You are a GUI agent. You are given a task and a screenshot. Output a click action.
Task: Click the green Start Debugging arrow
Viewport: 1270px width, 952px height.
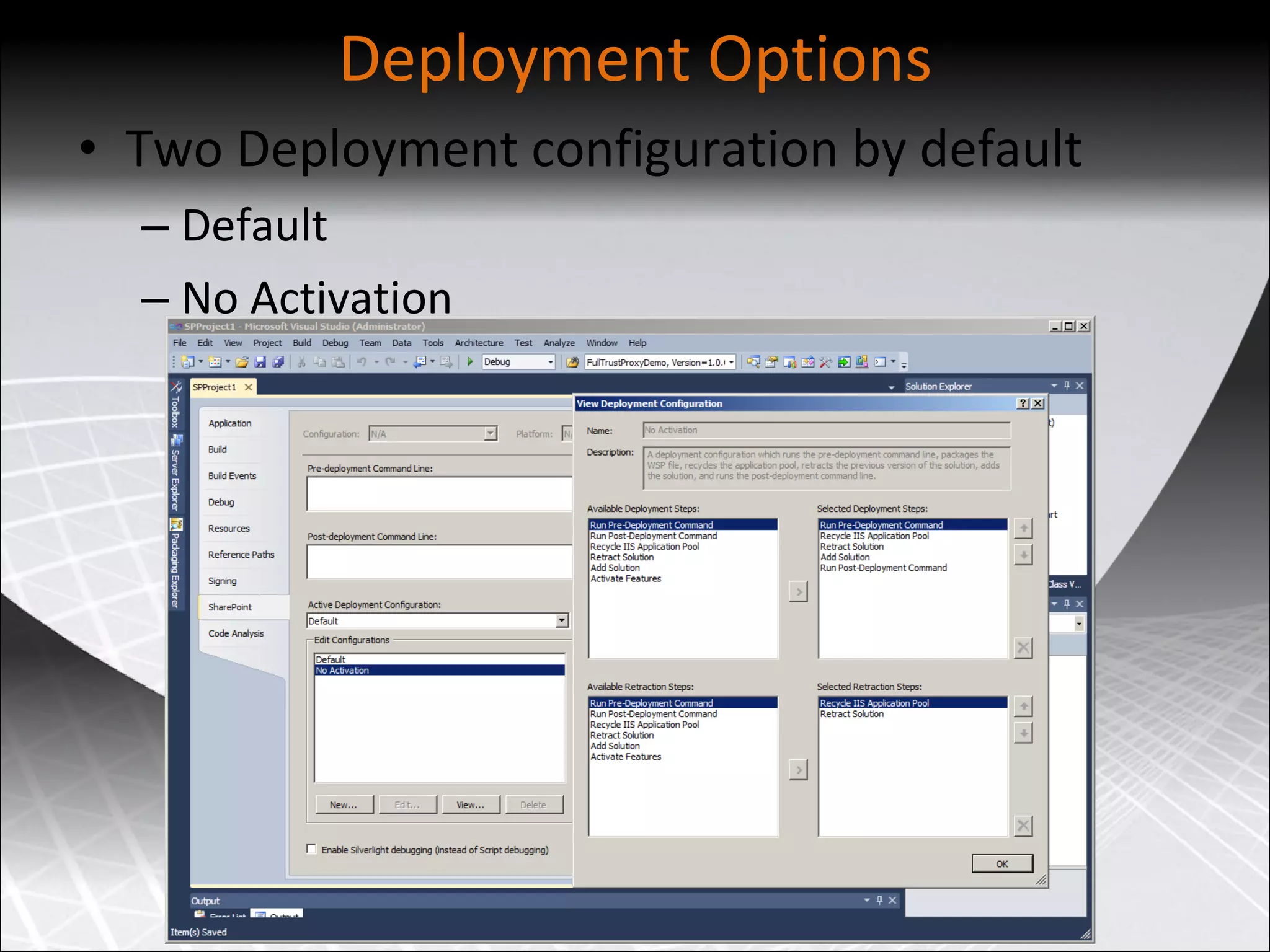pyautogui.click(x=470, y=362)
